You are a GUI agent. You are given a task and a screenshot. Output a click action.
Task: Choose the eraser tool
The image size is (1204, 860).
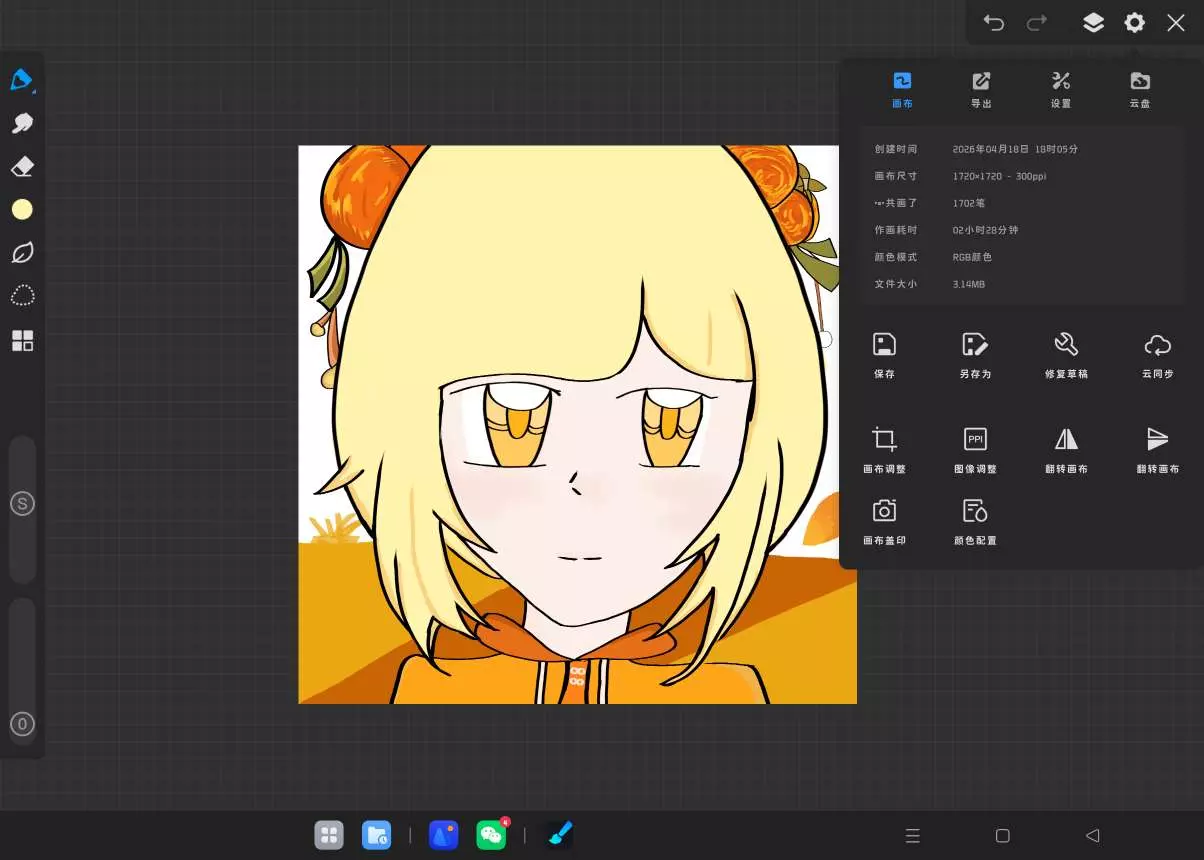click(x=22, y=166)
